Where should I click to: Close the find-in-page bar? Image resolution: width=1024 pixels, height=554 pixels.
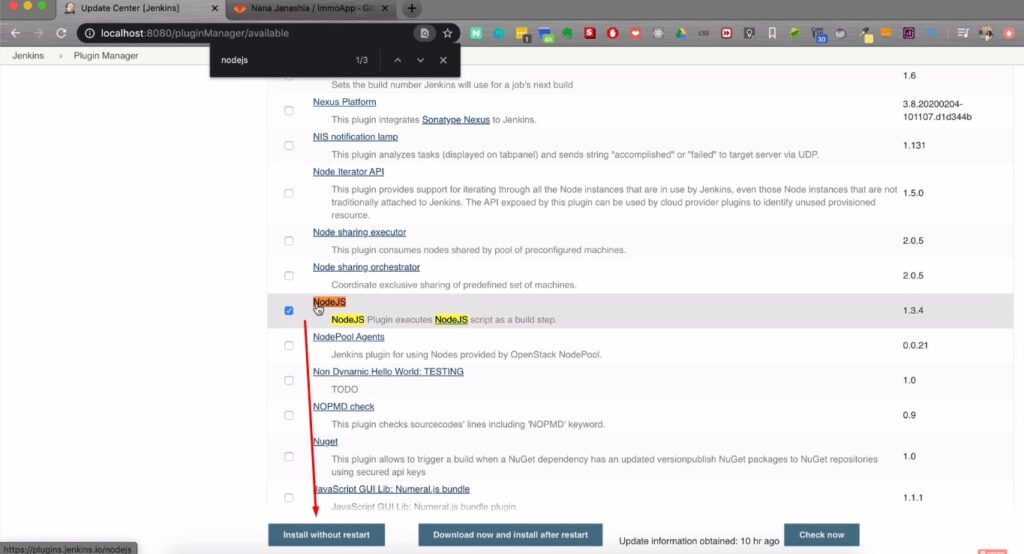pyautogui.click(x=443, y=60)
